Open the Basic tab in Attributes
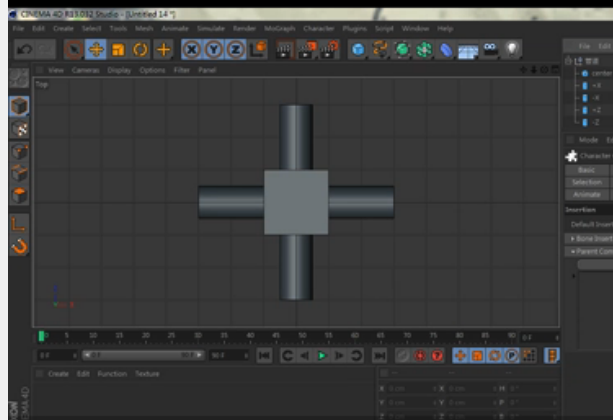 (x=586, y=170)
